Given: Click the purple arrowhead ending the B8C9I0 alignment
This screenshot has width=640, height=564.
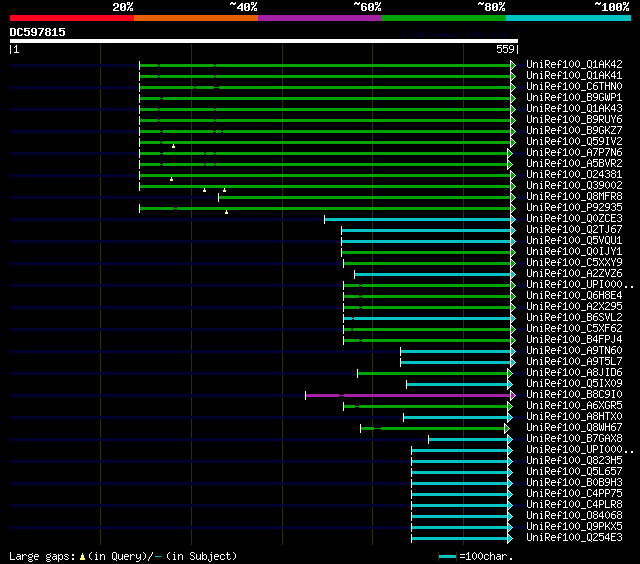Looking at the screenshot, I should coord(513,395).
